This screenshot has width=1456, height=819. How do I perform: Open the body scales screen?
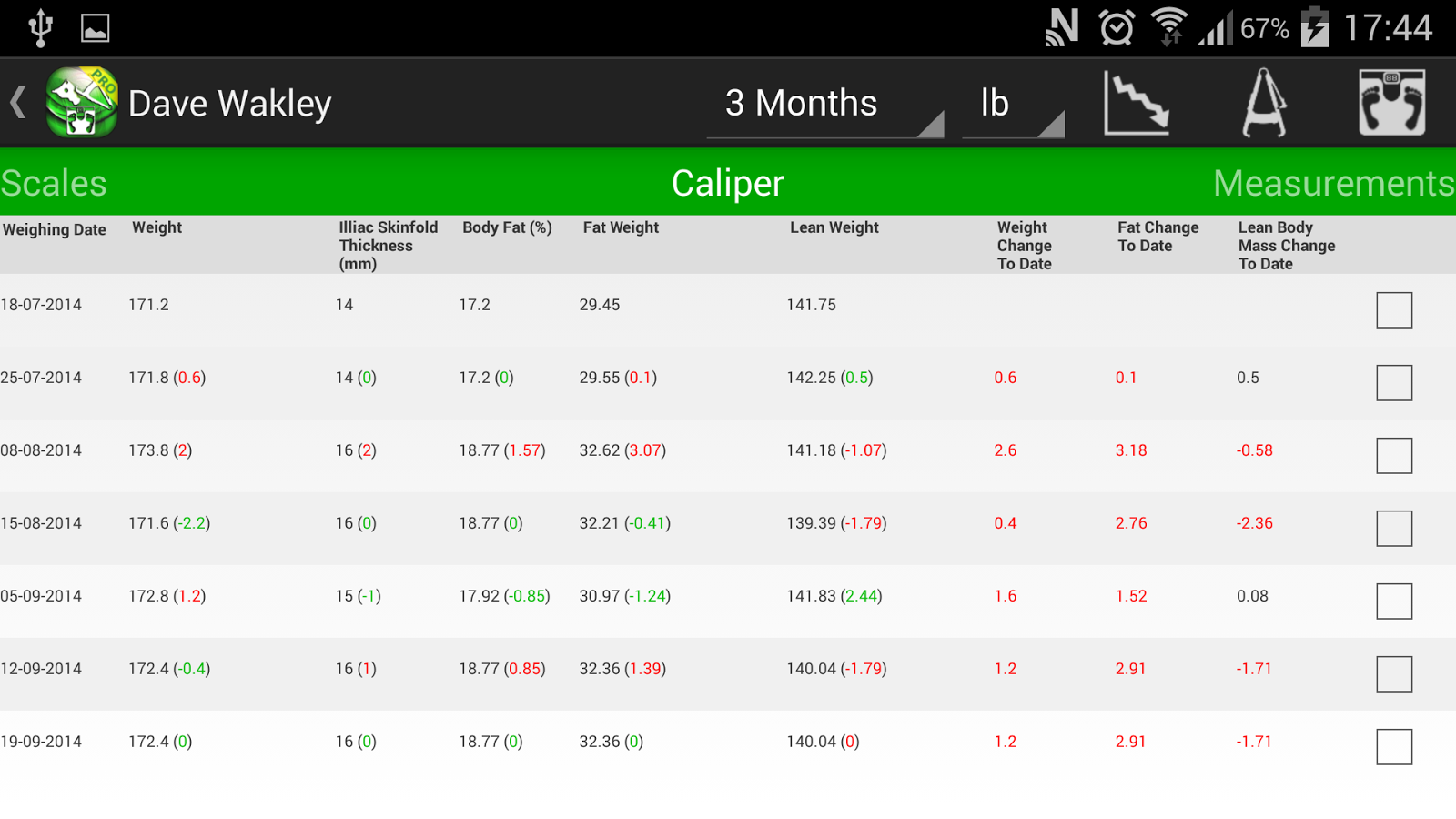point(1393,103)
